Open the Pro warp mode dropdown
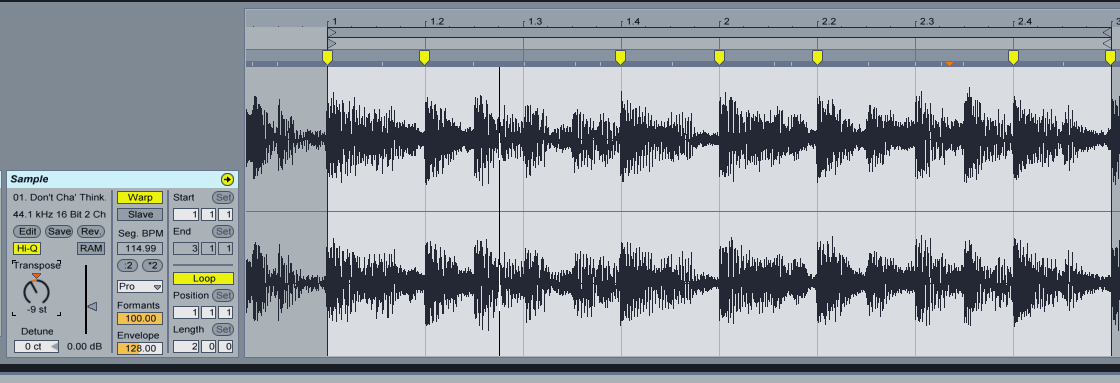1120x383 pixels. click(x=140, y=287)
